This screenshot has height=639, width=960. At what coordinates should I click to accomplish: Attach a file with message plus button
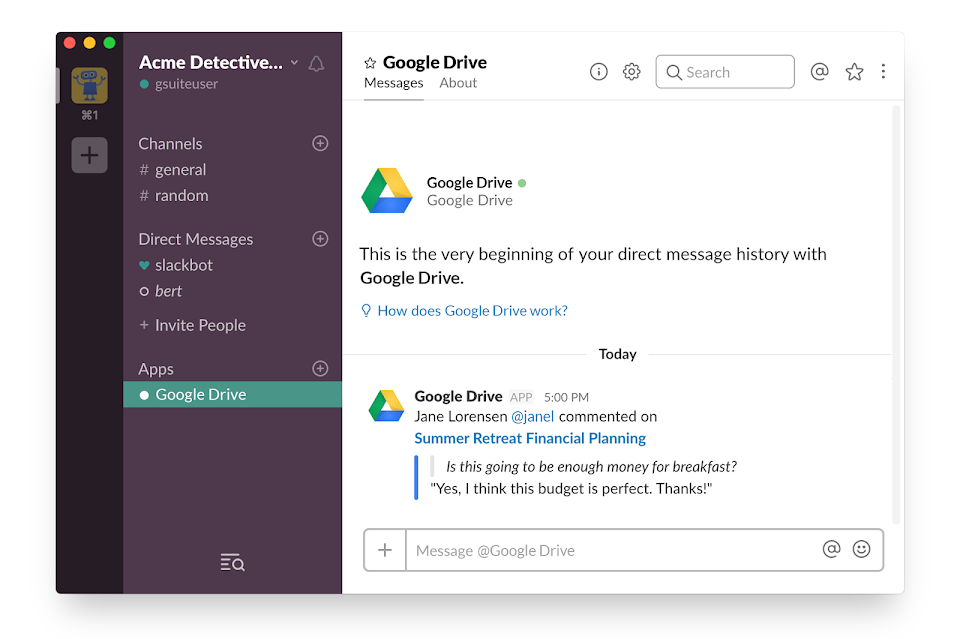(385, 550)
